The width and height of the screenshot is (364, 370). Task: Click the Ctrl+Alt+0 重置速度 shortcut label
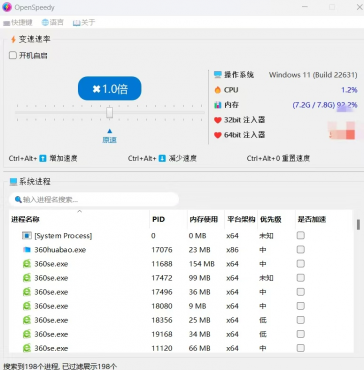278,158
